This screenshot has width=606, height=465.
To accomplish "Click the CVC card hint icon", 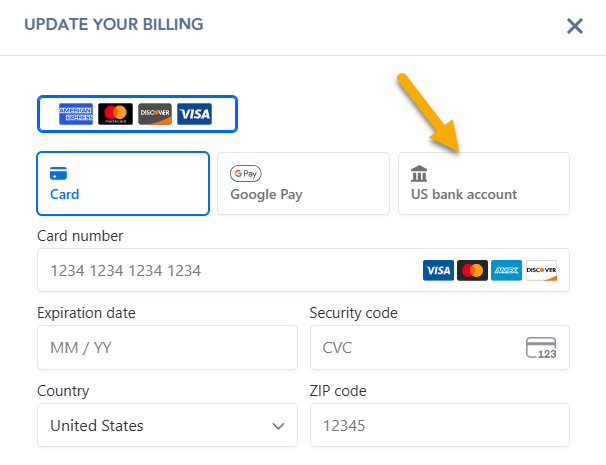I will pos(541,348).
